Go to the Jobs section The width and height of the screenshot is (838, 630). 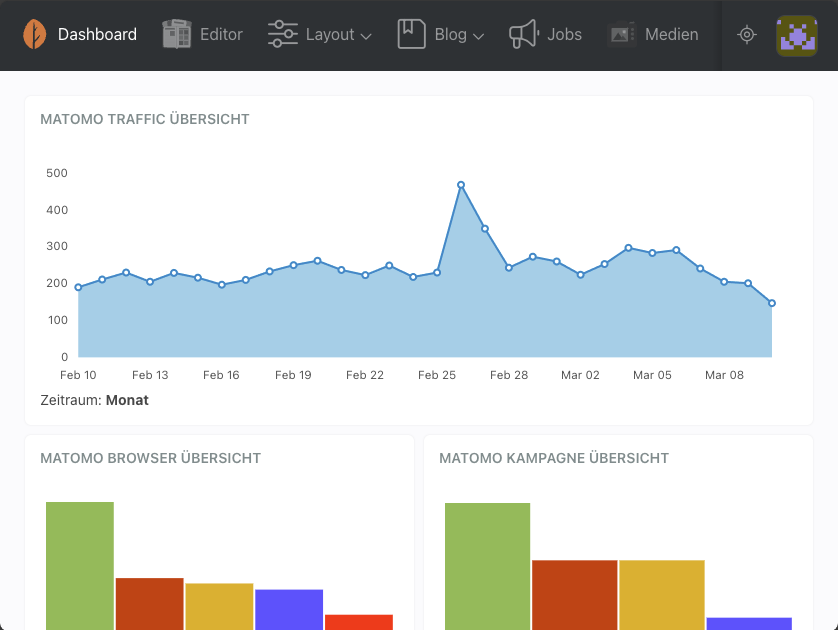[x=564, y=34]
